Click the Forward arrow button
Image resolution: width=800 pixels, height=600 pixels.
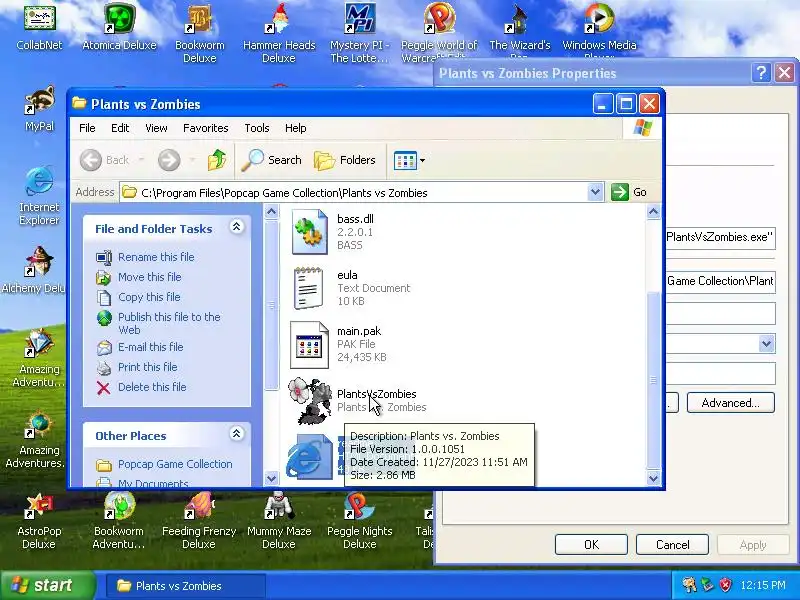(169, 160)
